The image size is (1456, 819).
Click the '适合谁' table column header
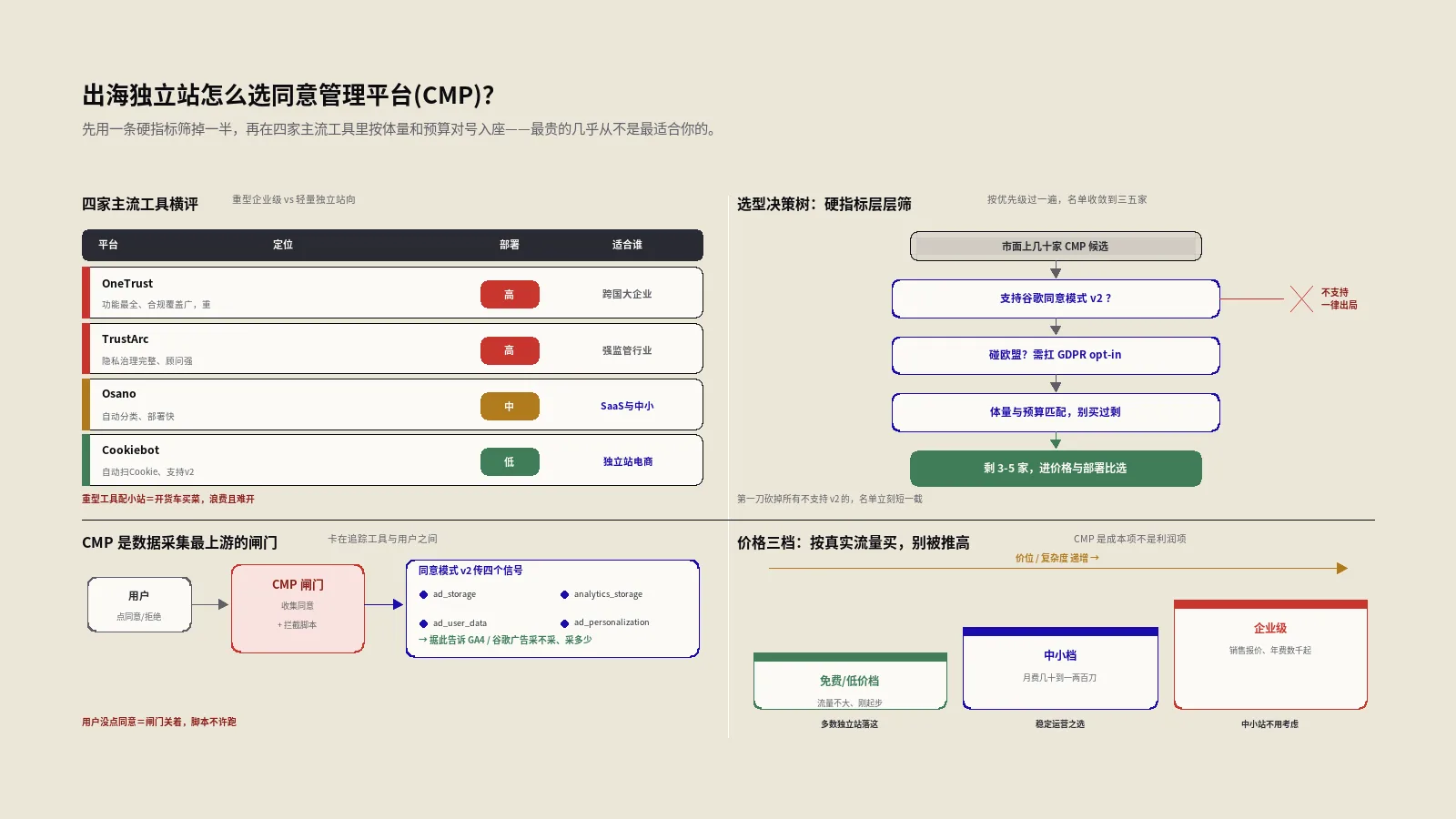tap(627, 245)
